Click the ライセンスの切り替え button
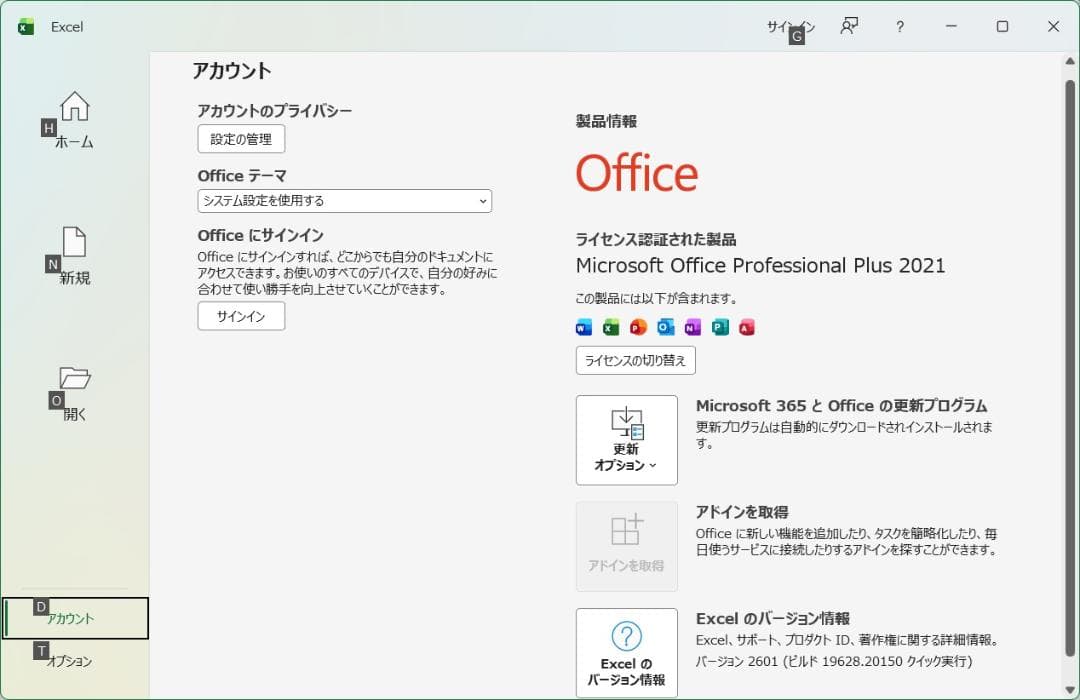Screen dimensions: 1080x700 pos(635,360)
